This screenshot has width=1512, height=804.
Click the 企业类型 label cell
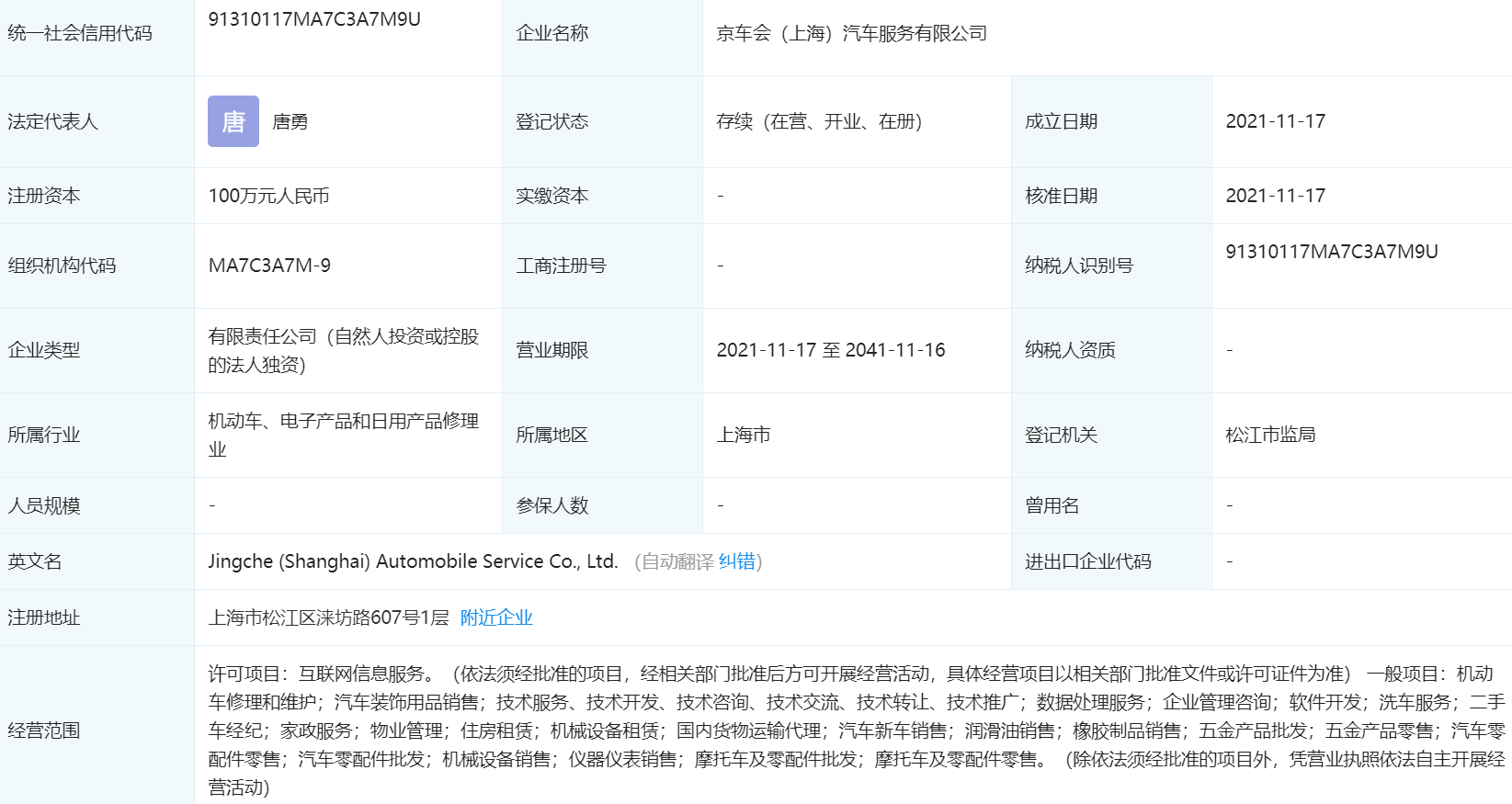pyautogui.click(x=97, y=350)
